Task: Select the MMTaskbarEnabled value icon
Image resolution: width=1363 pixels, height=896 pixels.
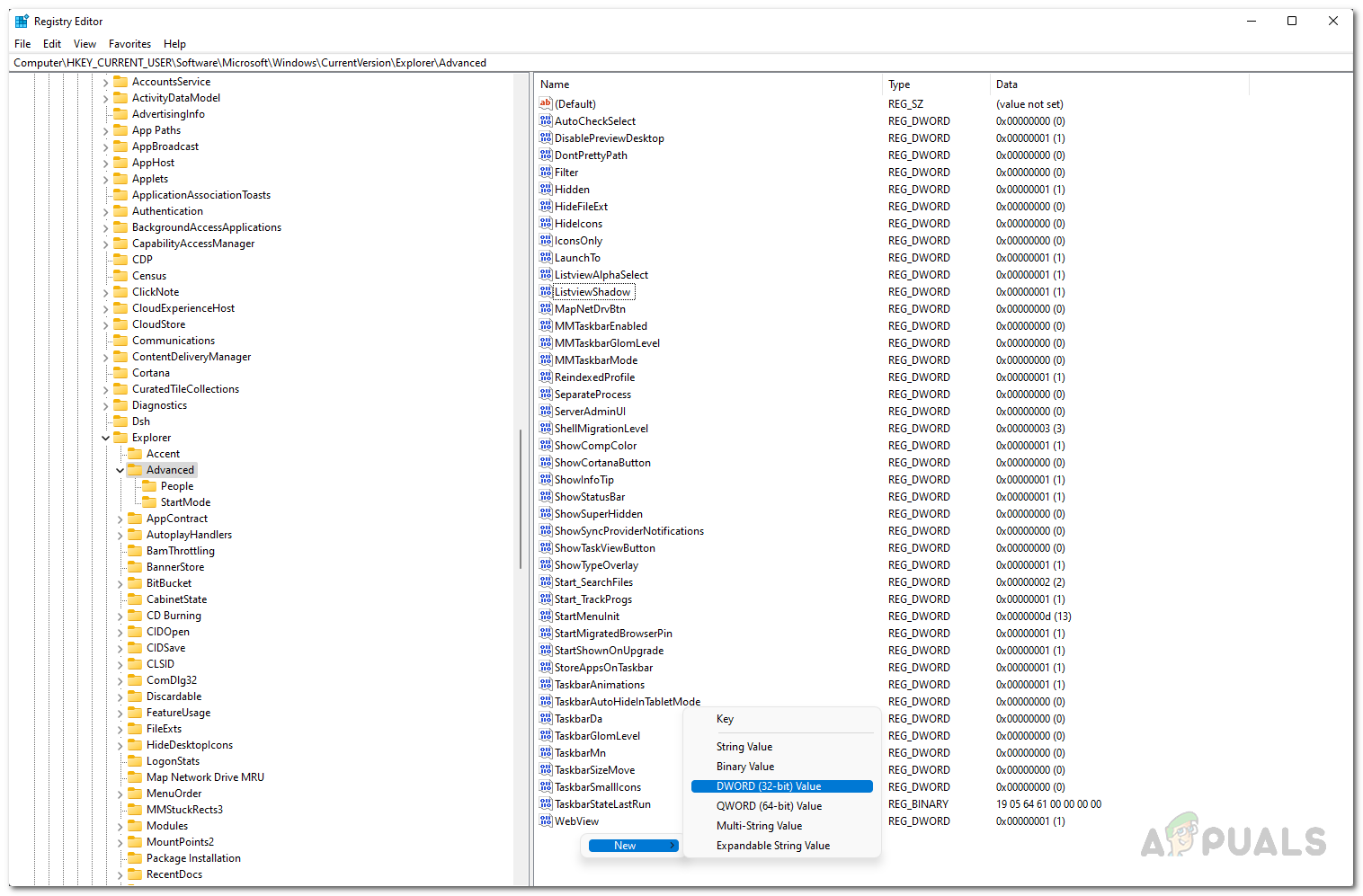Action: click(545, 325)
